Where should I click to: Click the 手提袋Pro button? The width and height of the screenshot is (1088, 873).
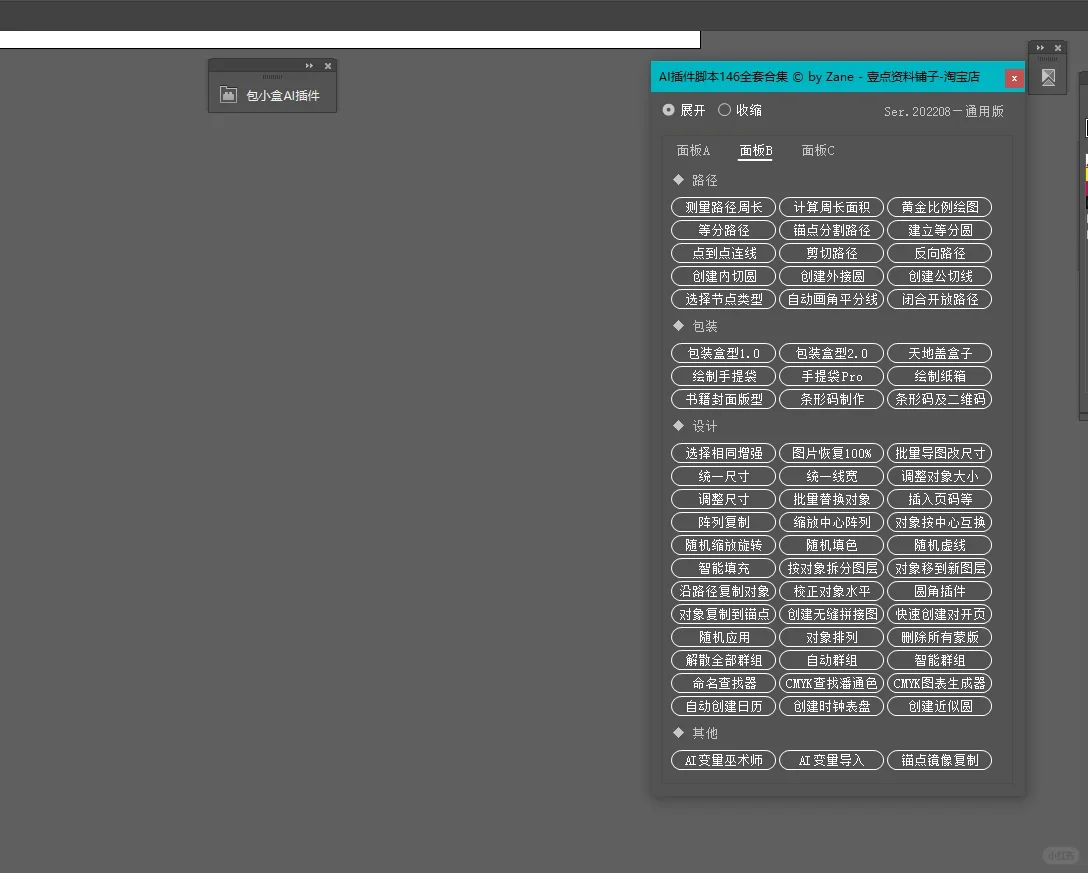[x=831, y=375]
